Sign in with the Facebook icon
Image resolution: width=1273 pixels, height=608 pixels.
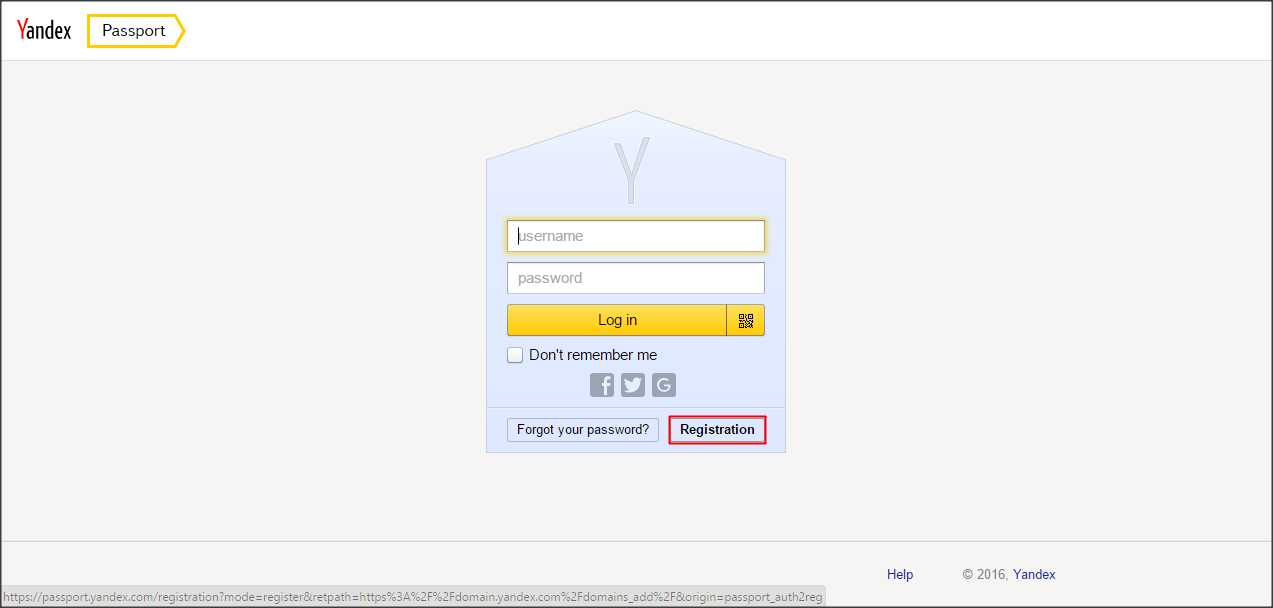click(602, 385)
